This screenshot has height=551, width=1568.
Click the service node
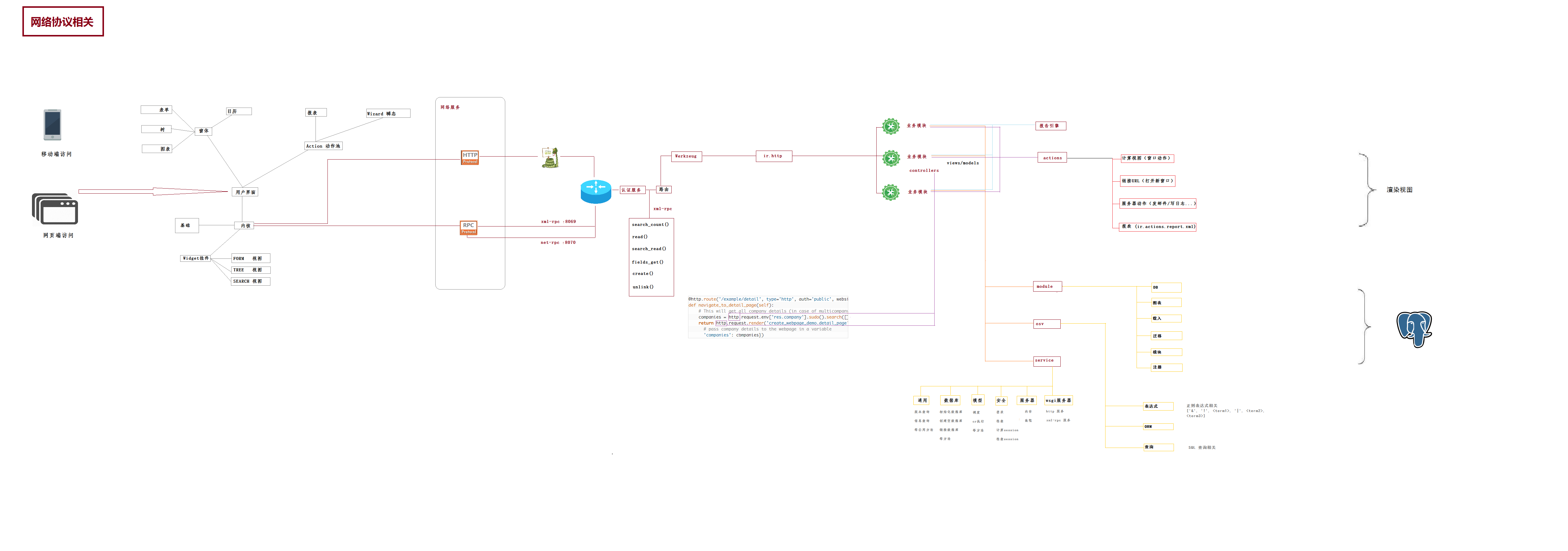[x=1047, y=361]
